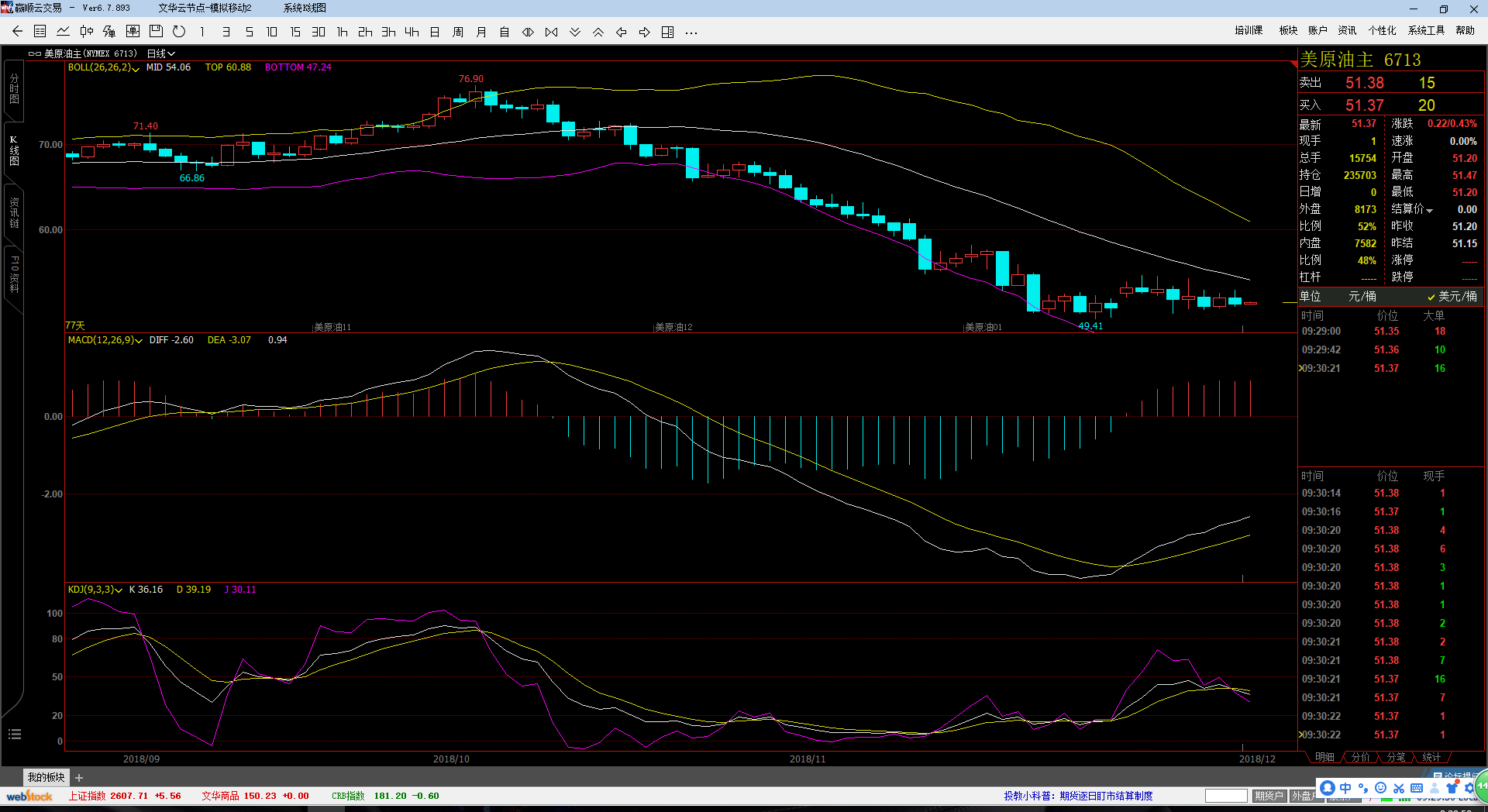
Task: Click the IME emoji smiley icon
Action: (1380, 788)
